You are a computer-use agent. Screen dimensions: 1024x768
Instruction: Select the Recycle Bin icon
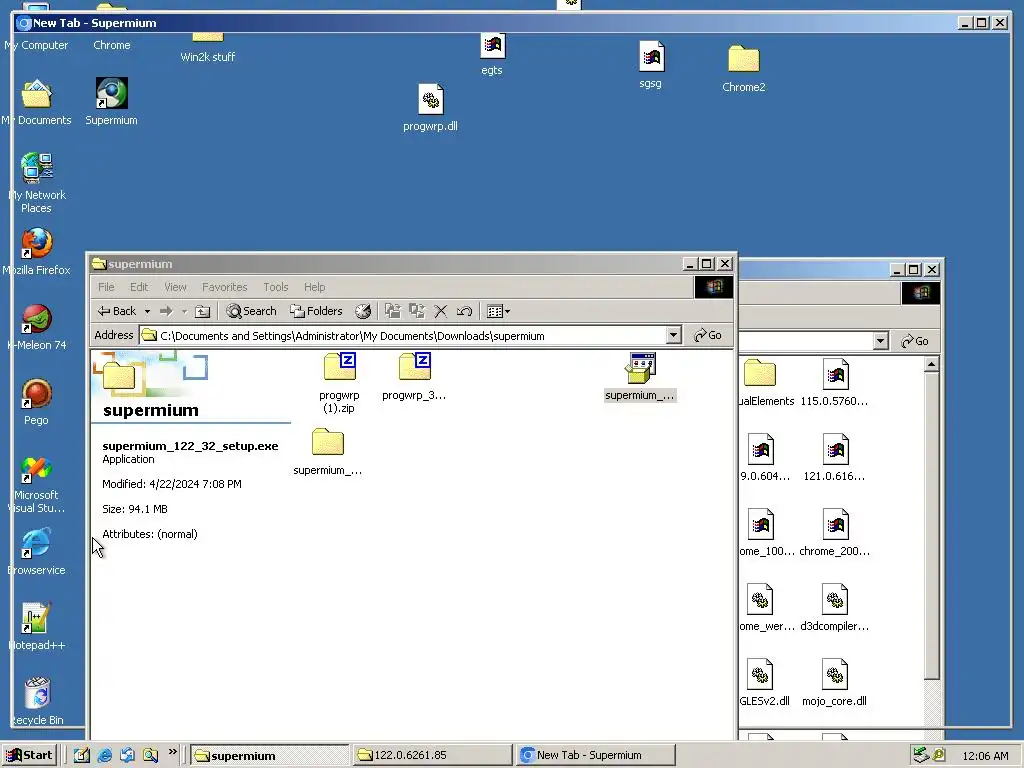click(38, 701)
